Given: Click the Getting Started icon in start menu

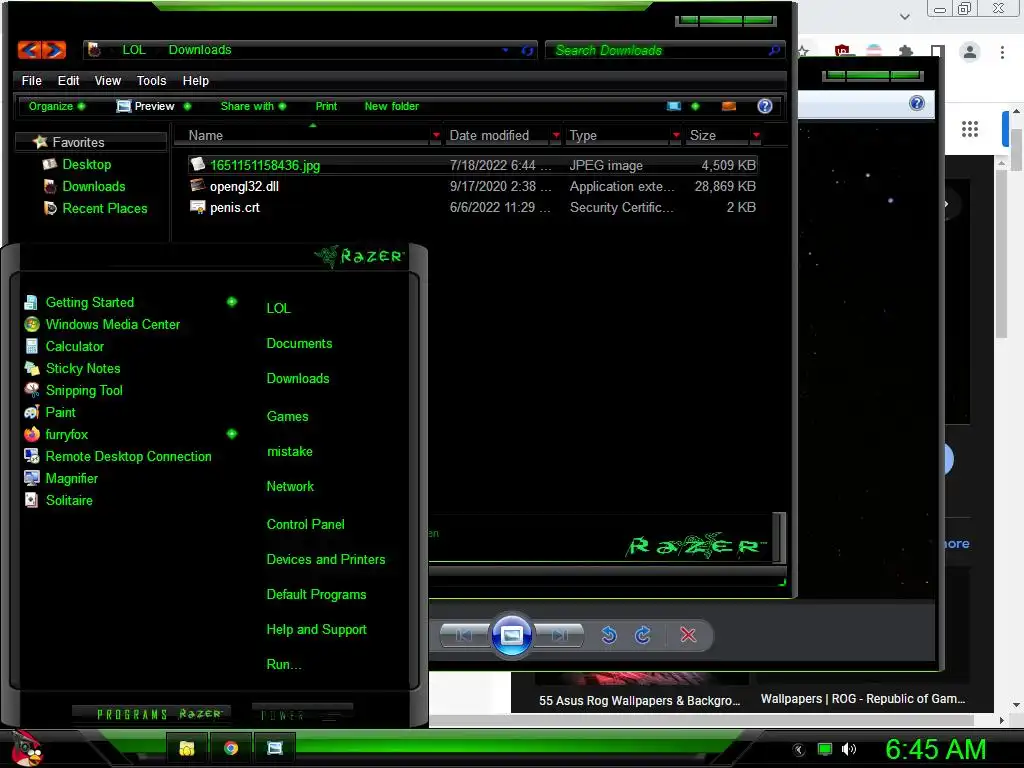Looking at the screenshot, I should point(31,302).
